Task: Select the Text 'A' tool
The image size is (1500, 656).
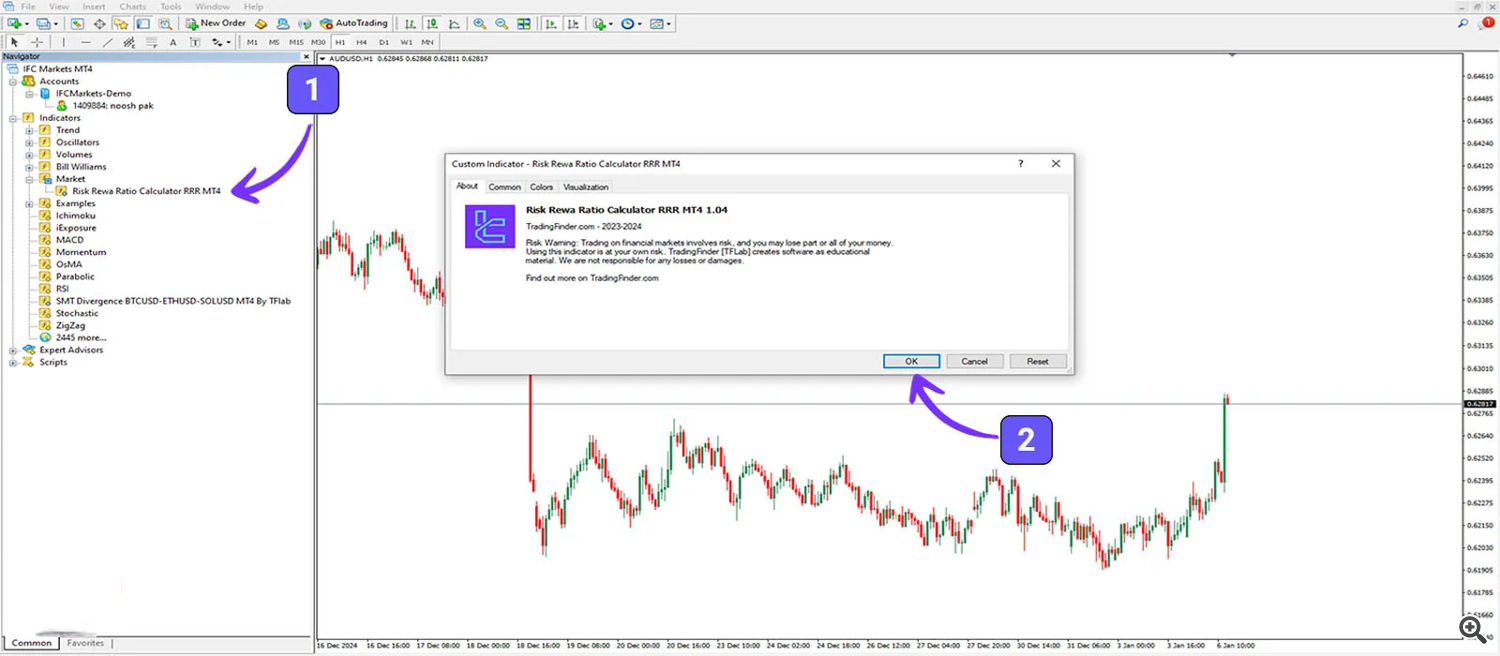Action: pos(173,42)
